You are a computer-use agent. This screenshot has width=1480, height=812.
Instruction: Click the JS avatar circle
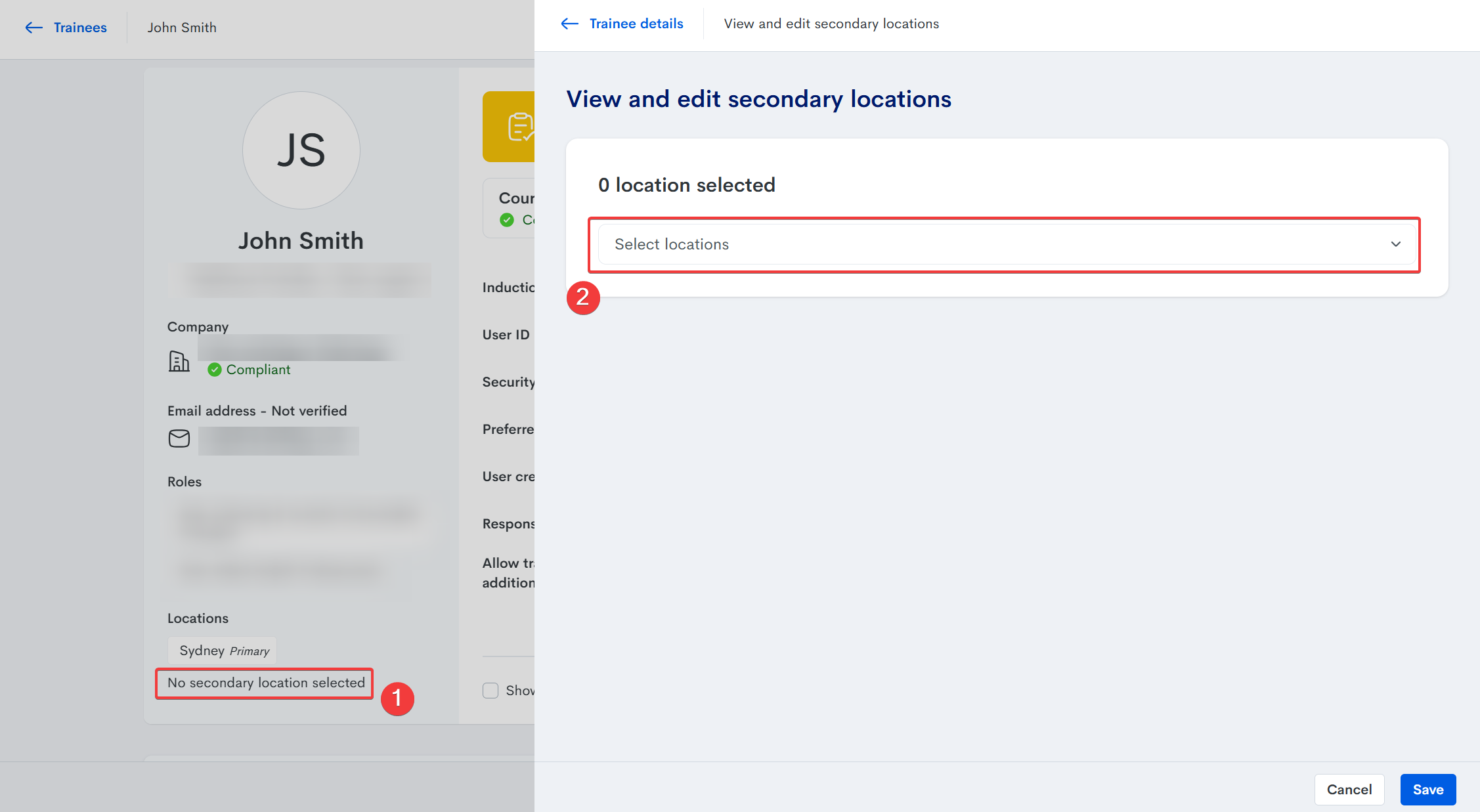tap(301, 150)
